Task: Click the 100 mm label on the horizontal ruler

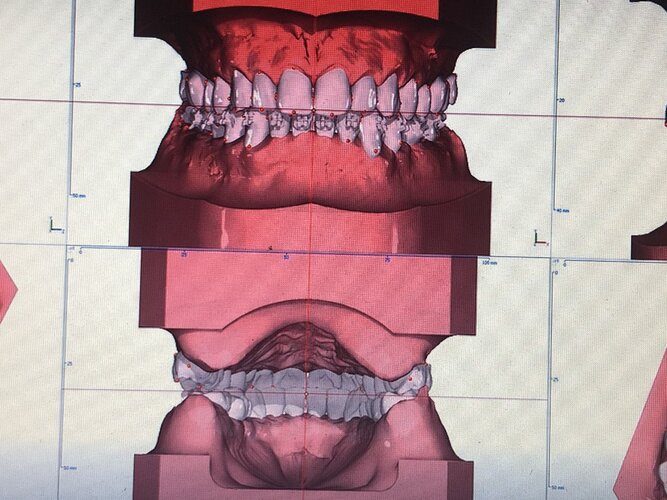Action: point(490,263)
